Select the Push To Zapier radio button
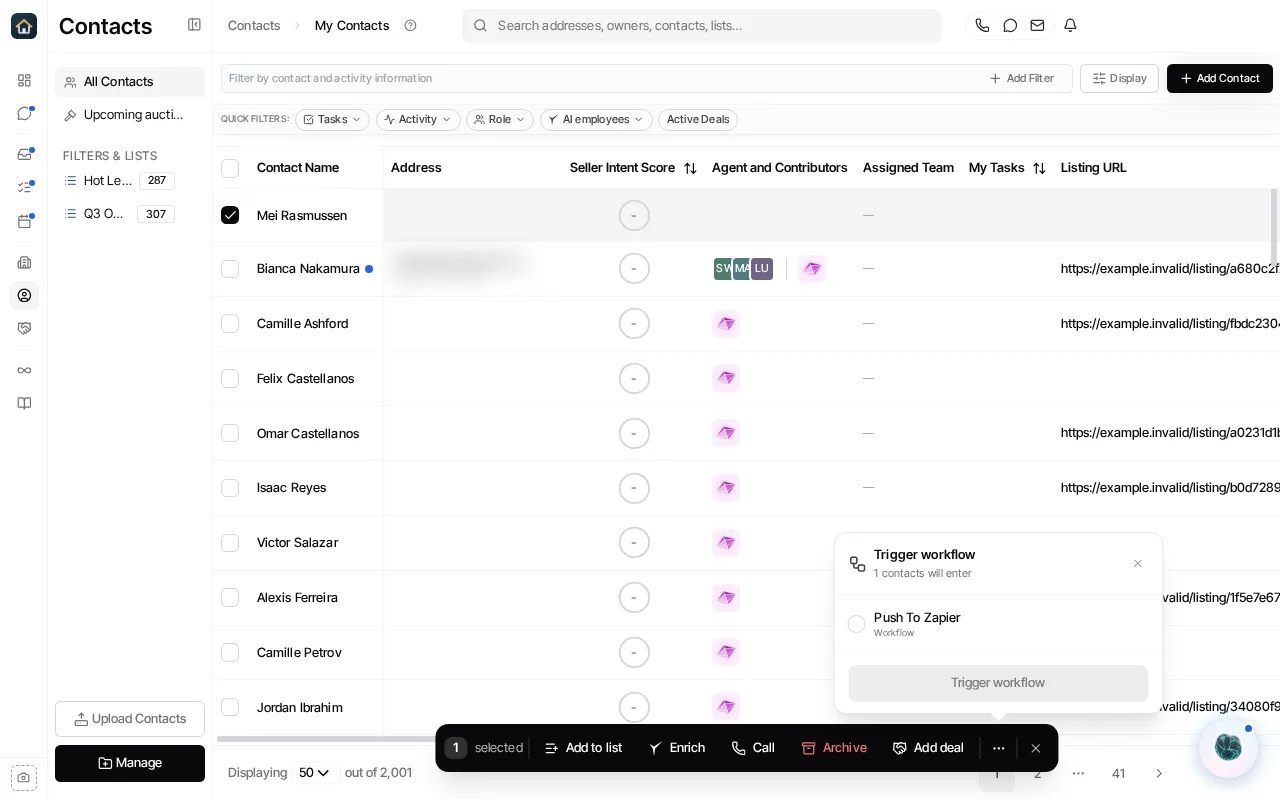The height and width of the screenshot is (800, 1280). tap(856, 624)
